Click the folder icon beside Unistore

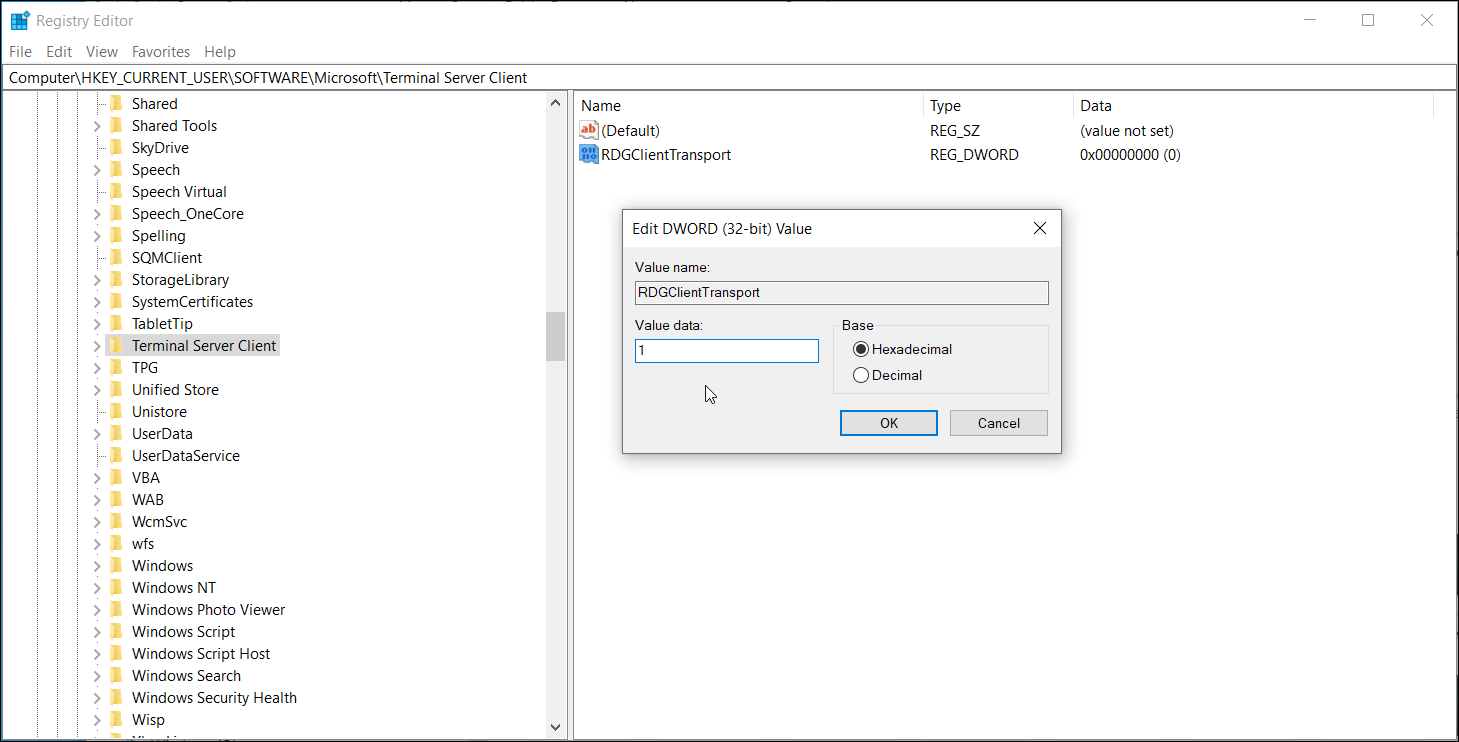click(116, 411)
